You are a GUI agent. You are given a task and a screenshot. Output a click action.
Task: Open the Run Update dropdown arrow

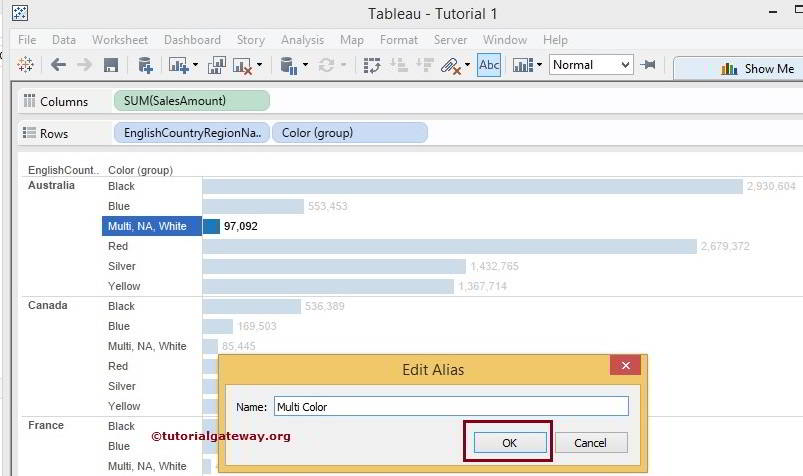point(343,65)
